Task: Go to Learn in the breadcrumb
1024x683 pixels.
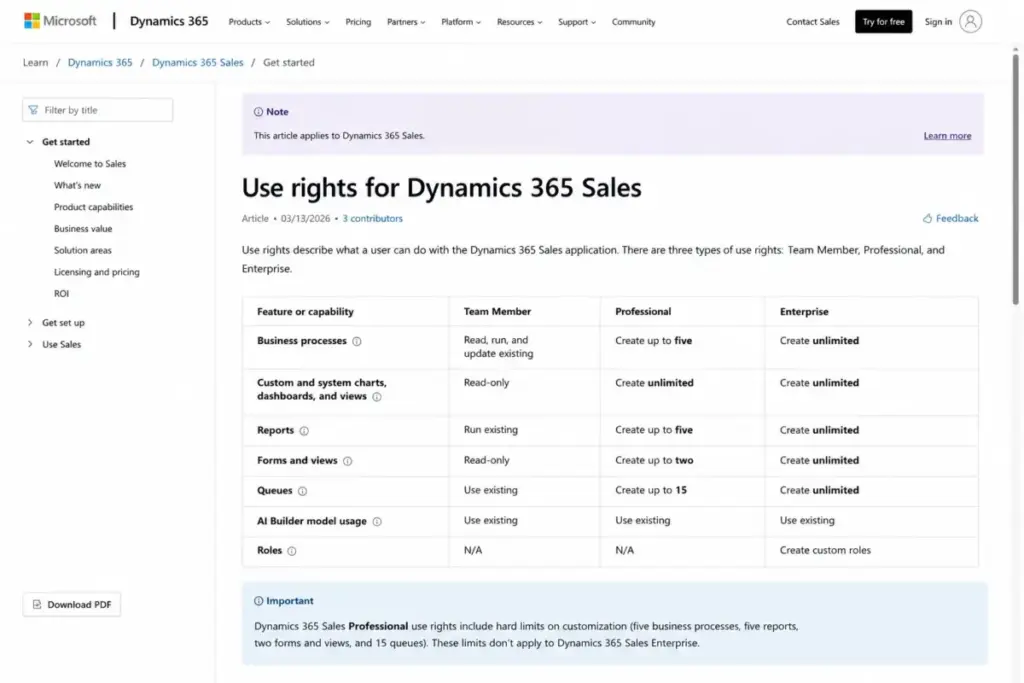Action: point(35,62)
